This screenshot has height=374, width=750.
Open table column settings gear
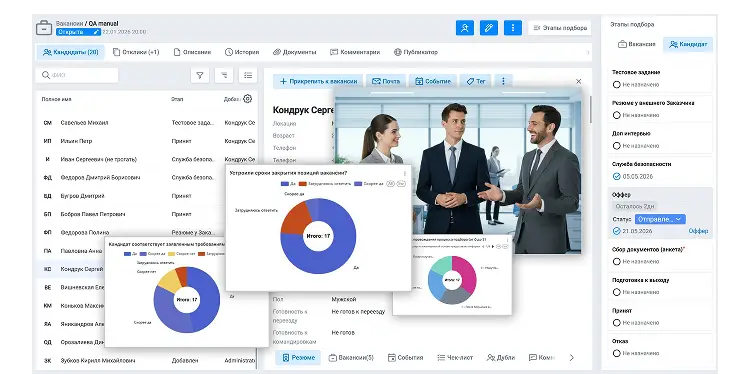[x=247, y=99]
